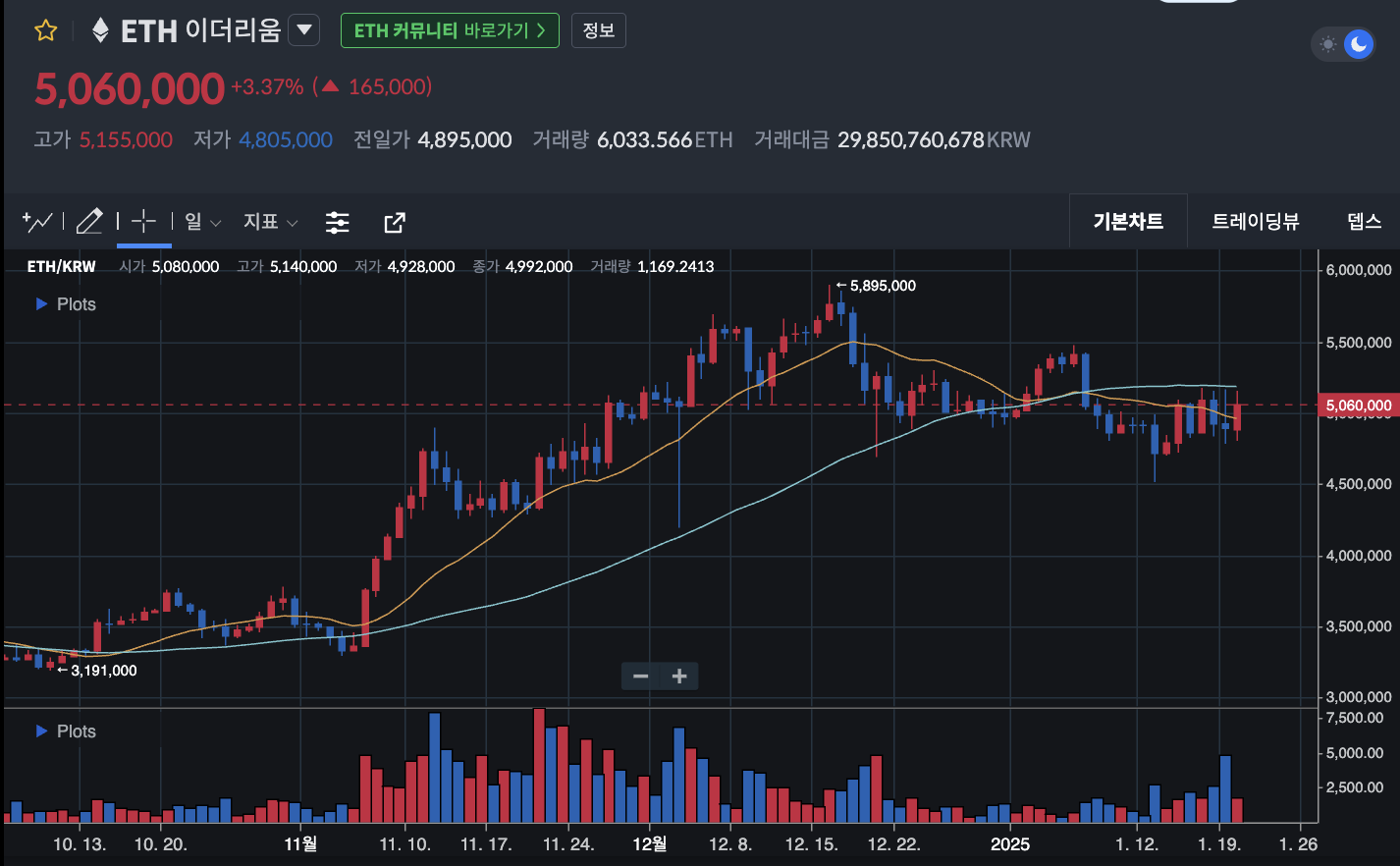
Task: Click the 12월 date axis label
Action: coord(650,844)
